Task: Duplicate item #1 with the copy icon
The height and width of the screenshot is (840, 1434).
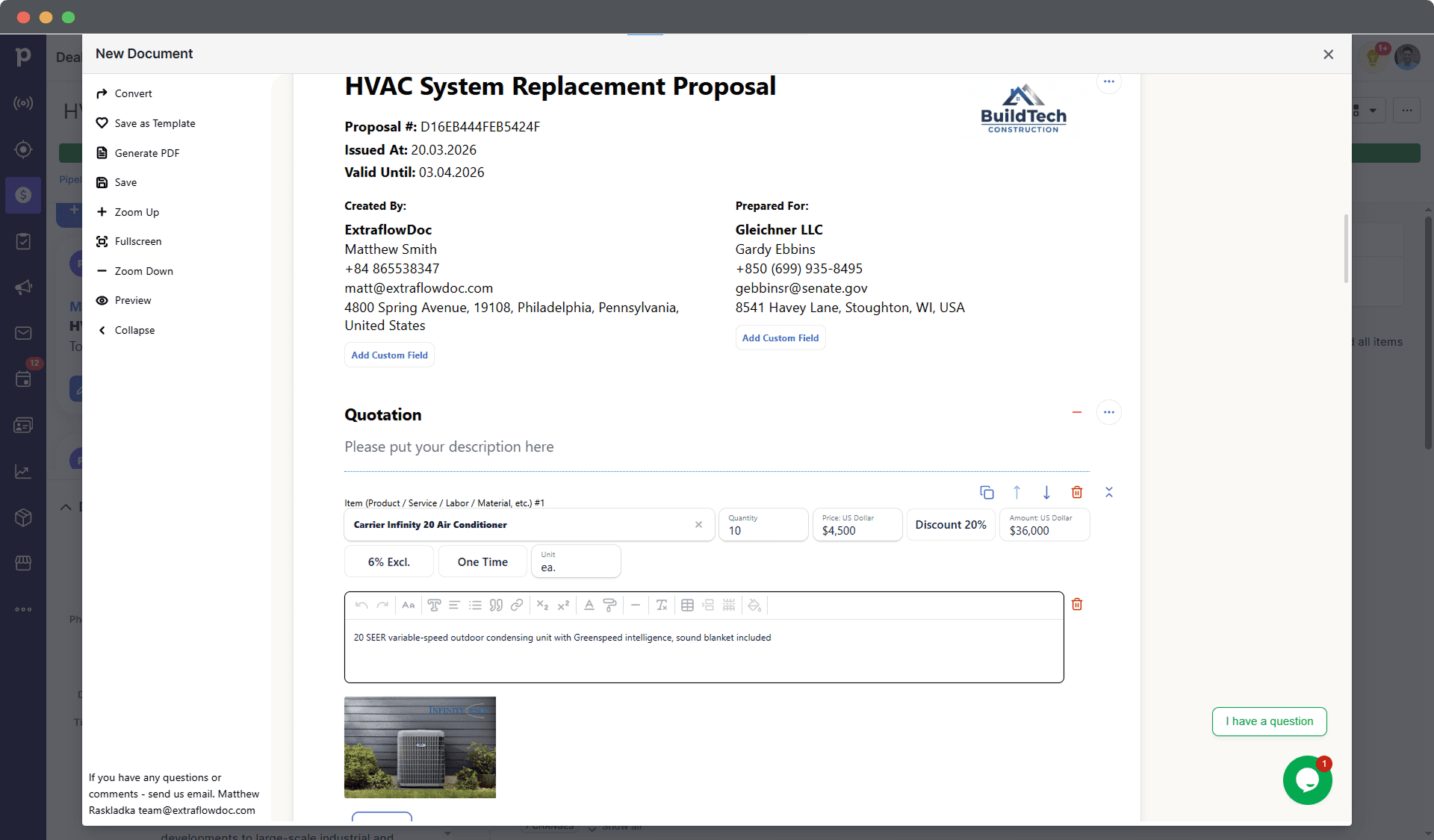Action: coord(987,492)
